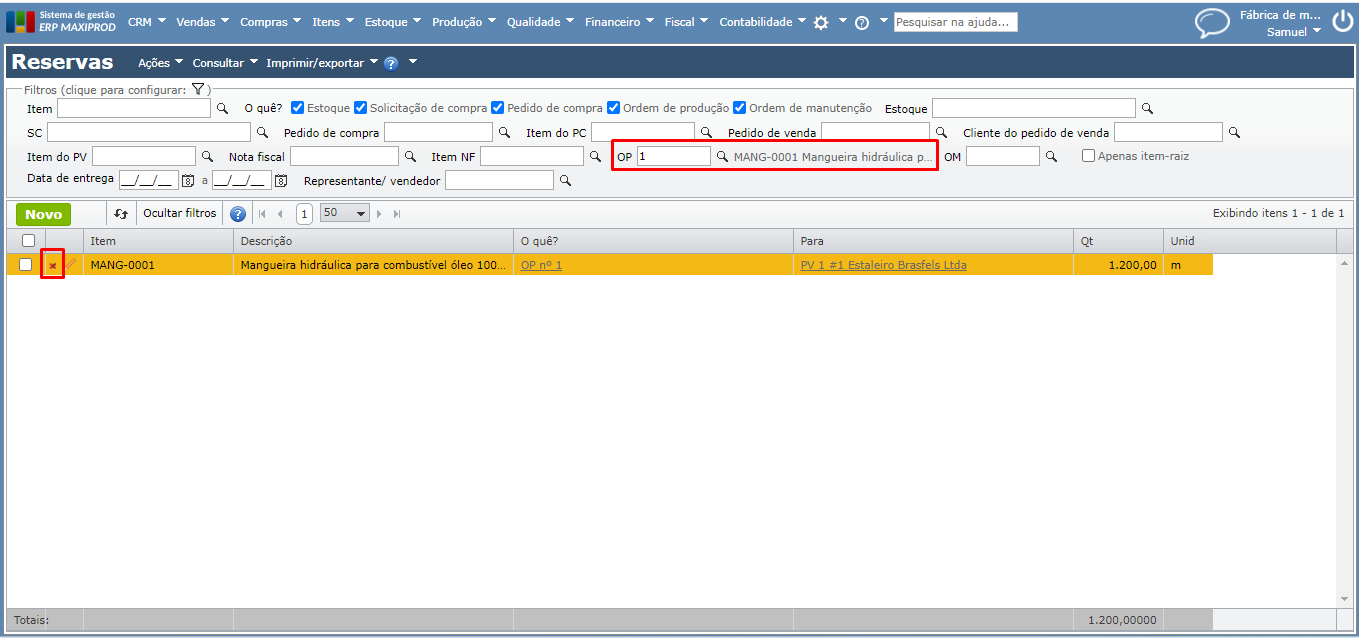Open the Fiscal menu
The image size is (1359, 638).
coord(687,22)
